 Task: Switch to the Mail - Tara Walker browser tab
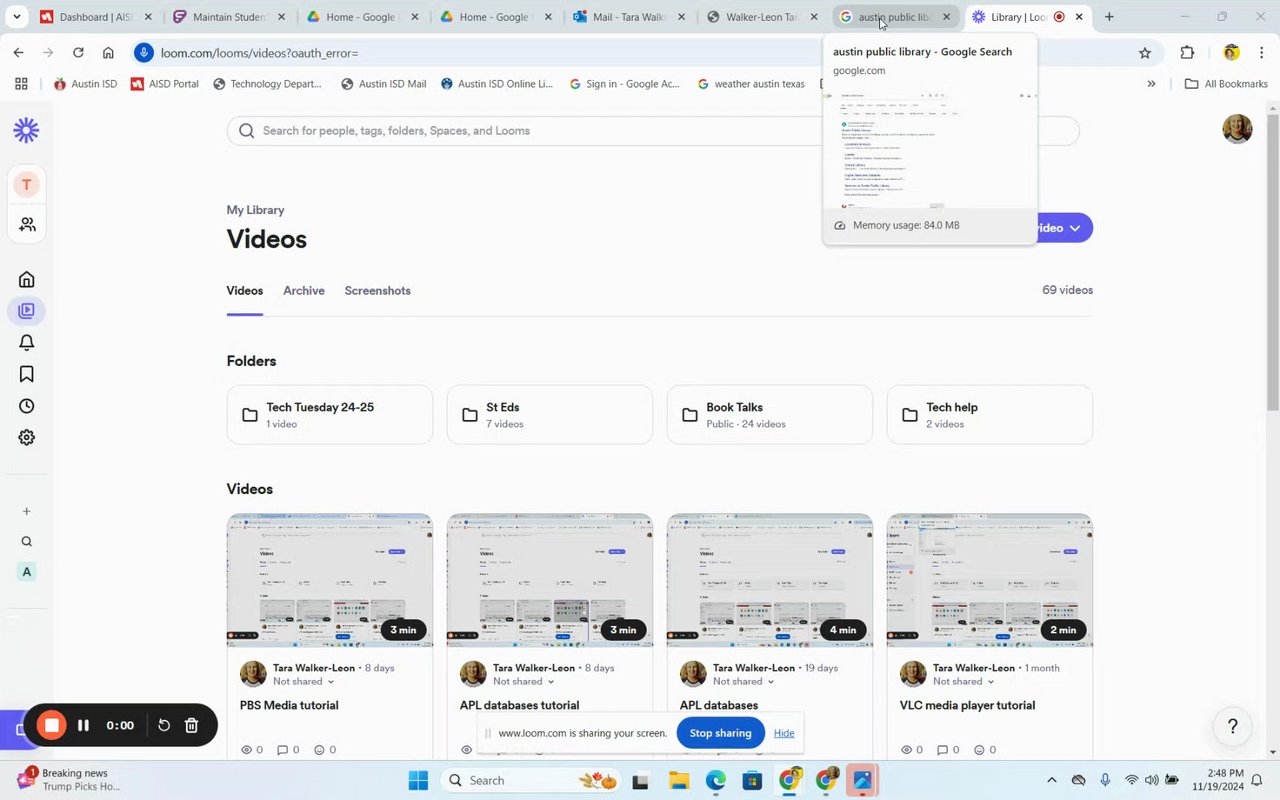pos(630,17)
